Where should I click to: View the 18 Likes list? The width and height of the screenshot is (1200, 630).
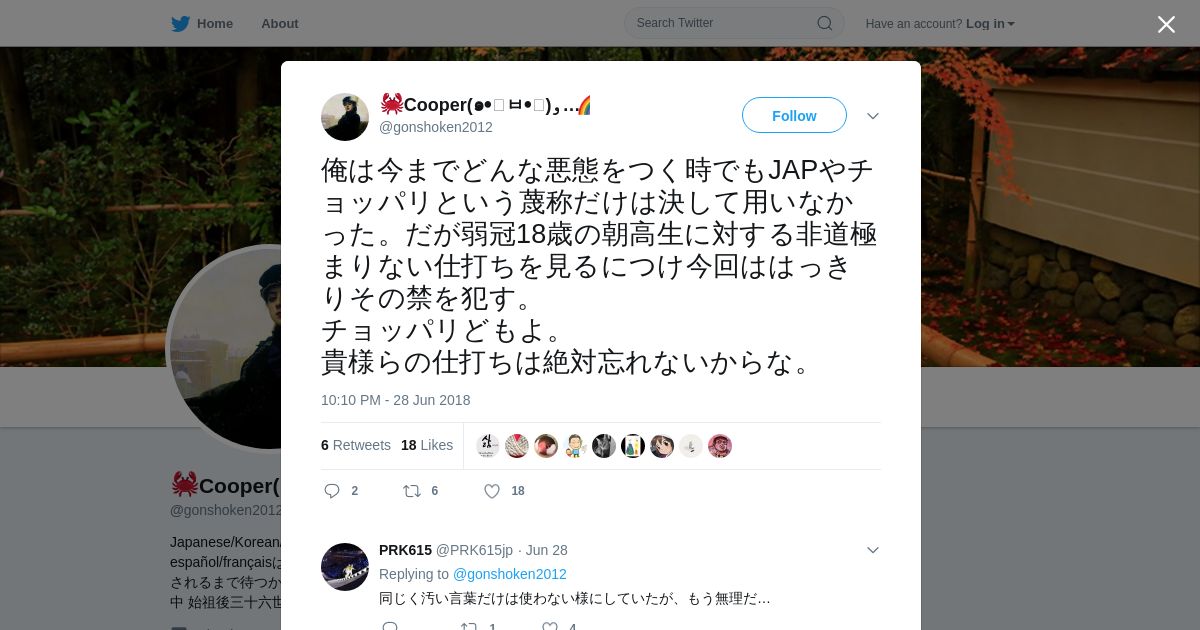tap(427, 445)
